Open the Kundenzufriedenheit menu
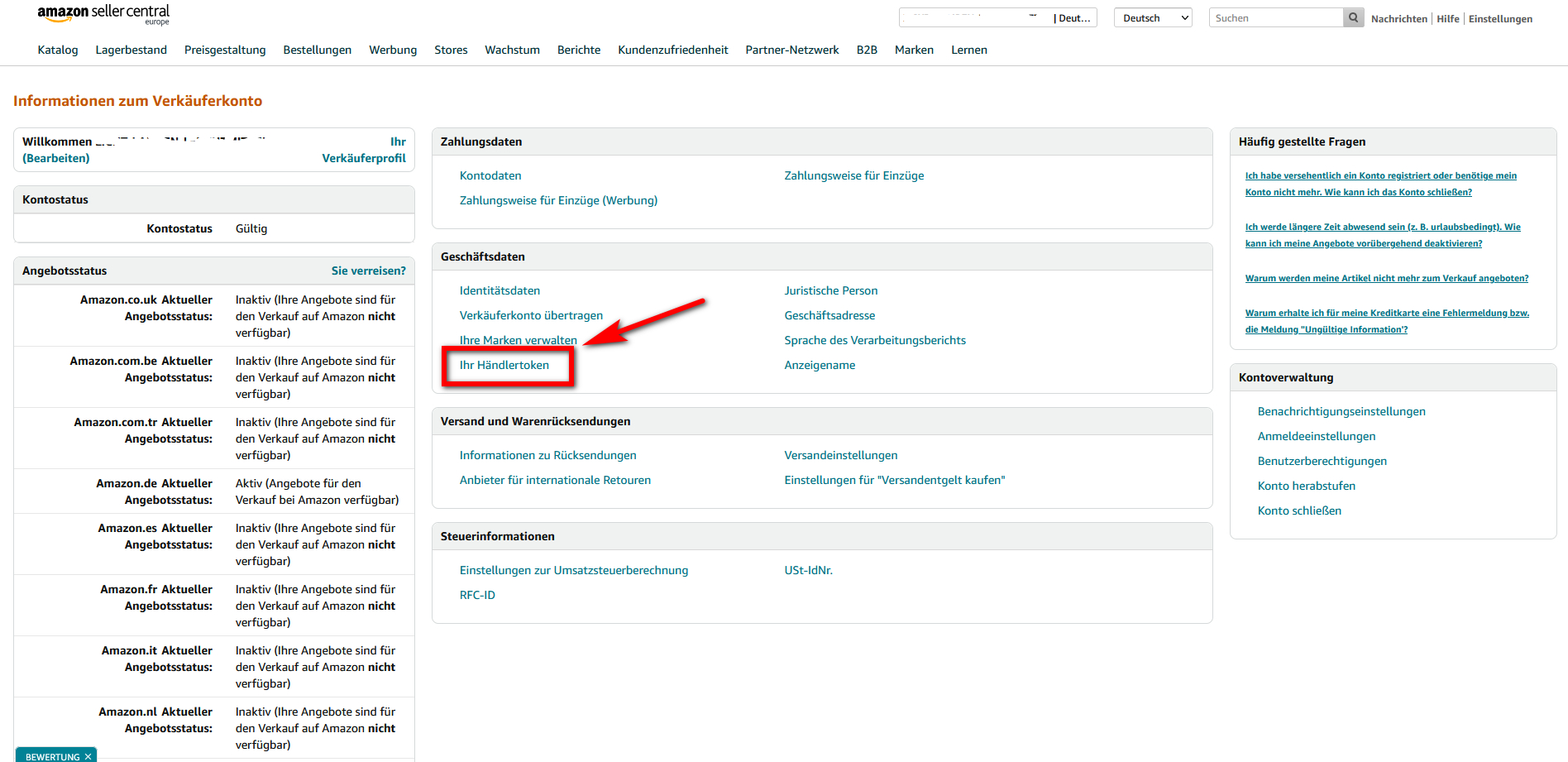The width and height of the screenshot is (1568, 762). 673,50
